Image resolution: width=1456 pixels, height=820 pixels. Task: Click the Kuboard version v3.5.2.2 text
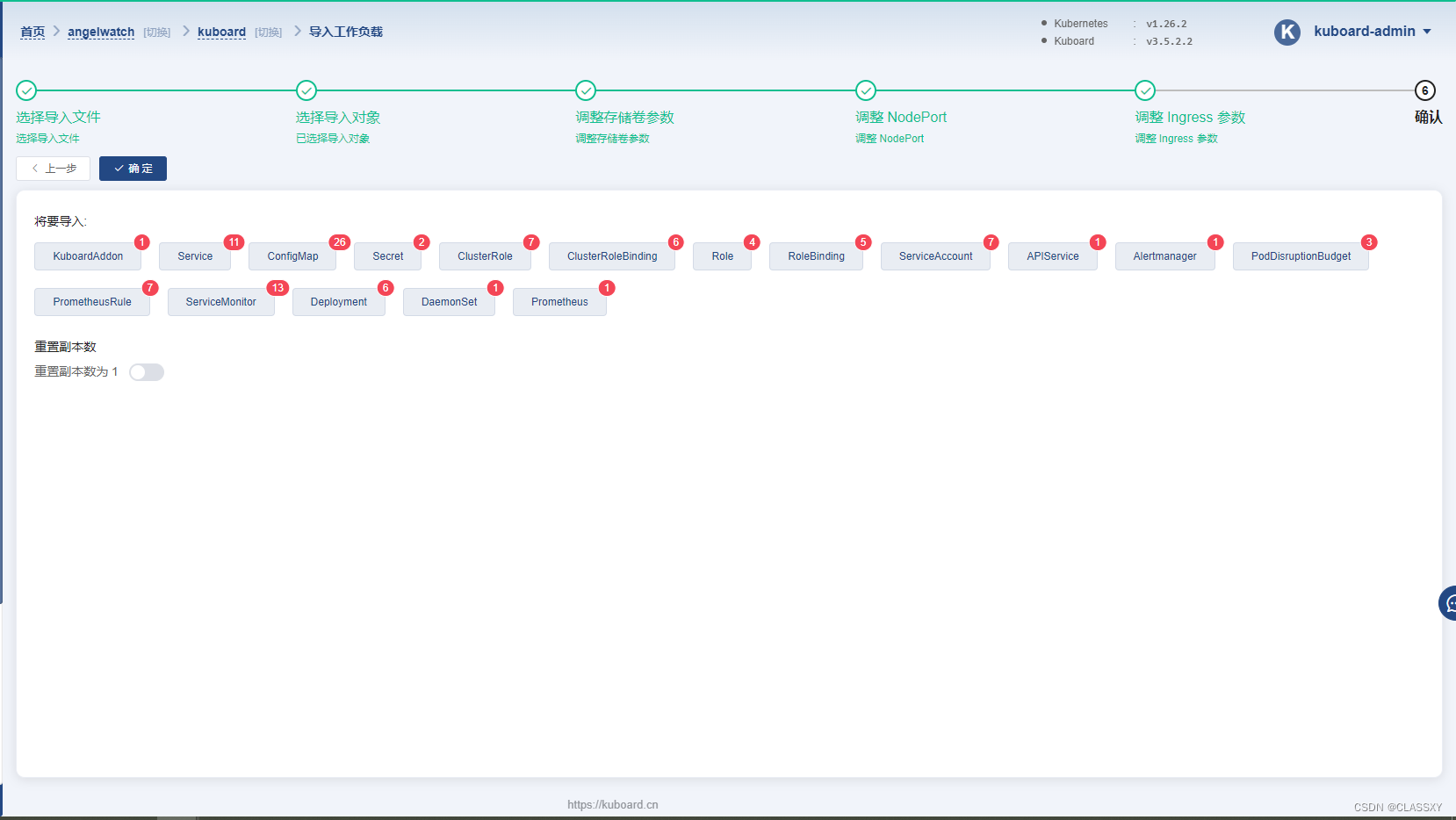click(x=1169, y=41)
